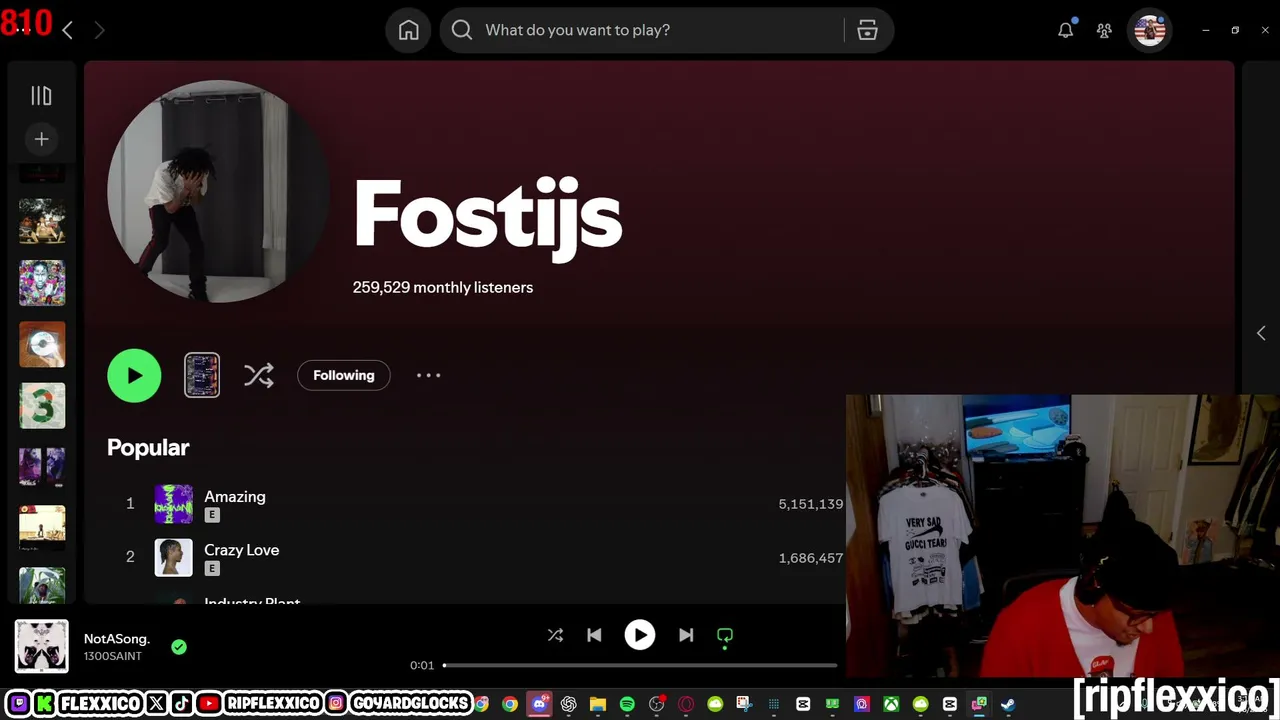Open File Explorer from the taskbar
Screen dimensions: 1280x720
(x=598, y=704)
